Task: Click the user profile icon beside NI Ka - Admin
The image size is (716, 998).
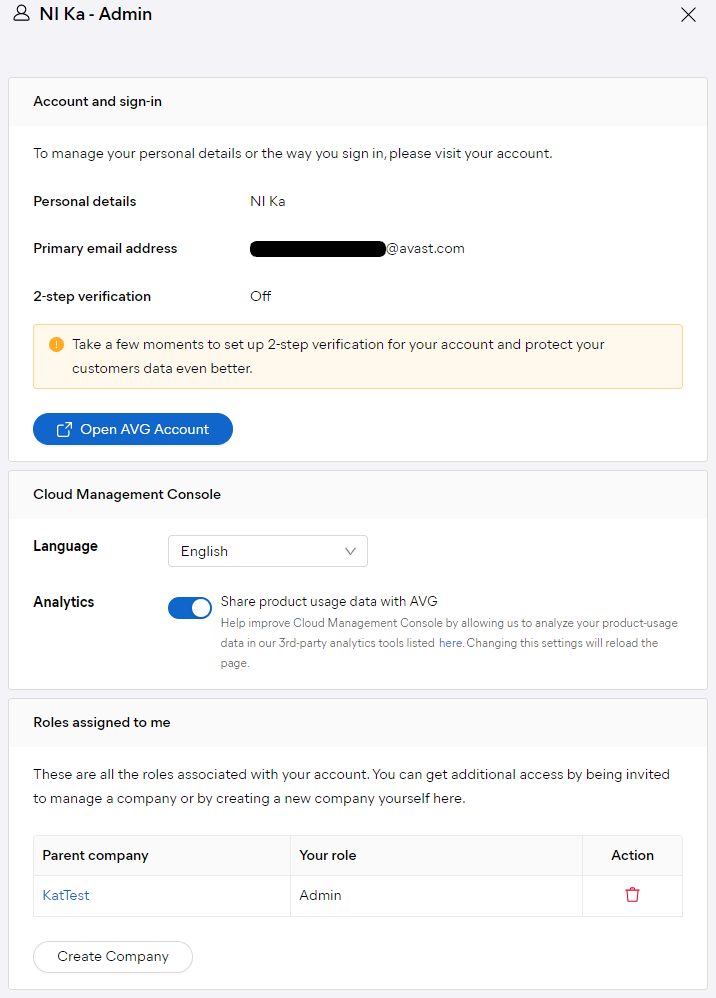Action: pyautogui.click(x=21, y=14)
